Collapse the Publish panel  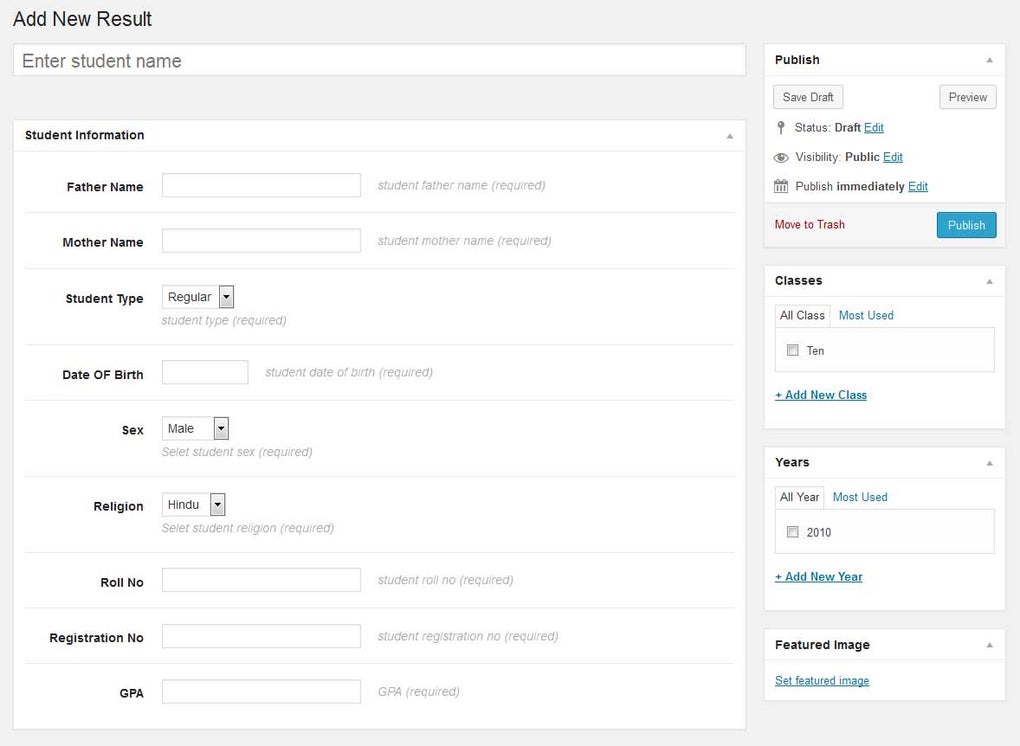(991, 60)
